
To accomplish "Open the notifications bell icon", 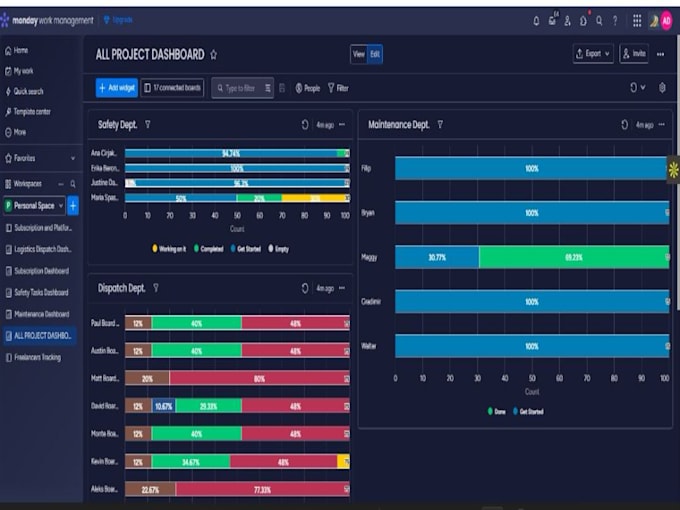I will click(x=536, y=21).
